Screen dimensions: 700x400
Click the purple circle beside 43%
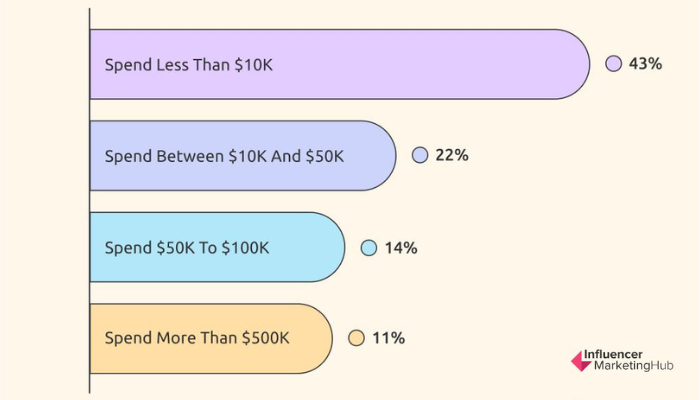[x=613, y=64]
